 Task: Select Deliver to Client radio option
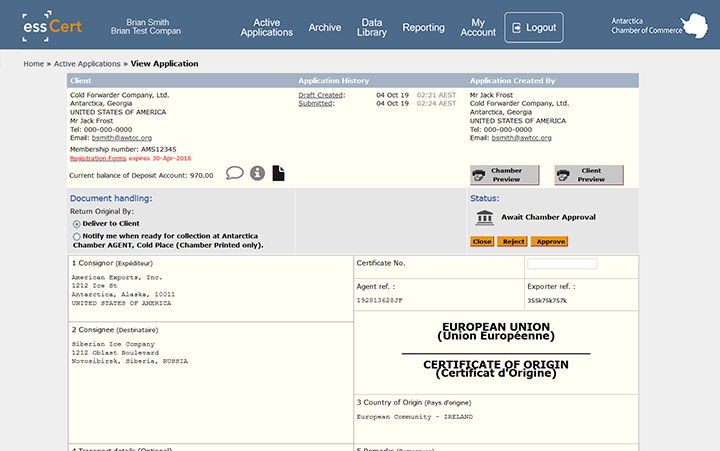(77, 224)
